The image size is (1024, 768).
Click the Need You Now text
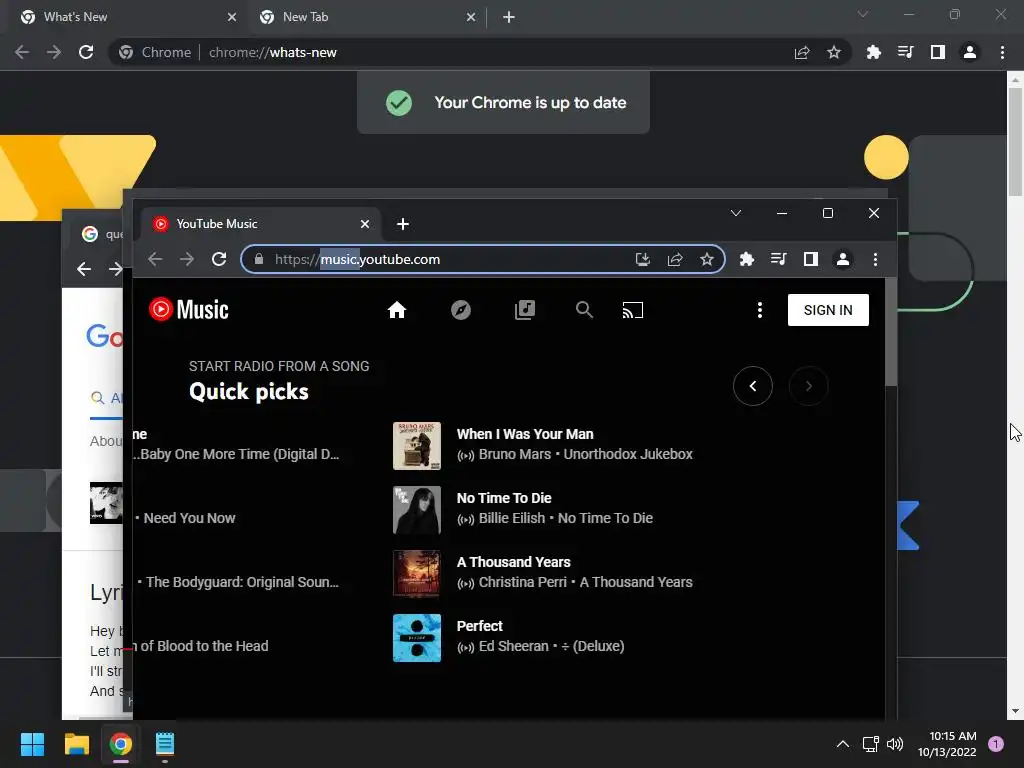pos(189,519)
